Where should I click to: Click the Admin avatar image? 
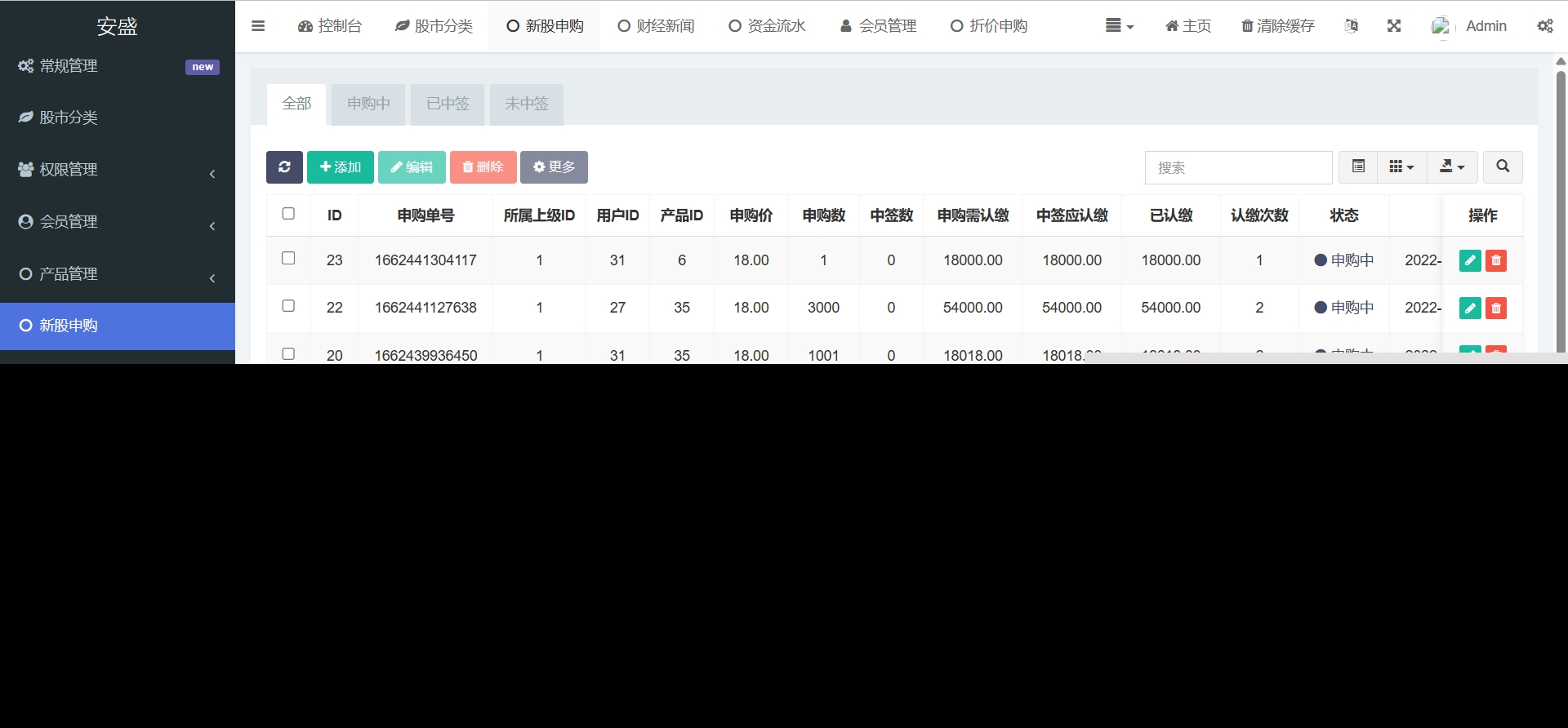[x=1441, y=26]
